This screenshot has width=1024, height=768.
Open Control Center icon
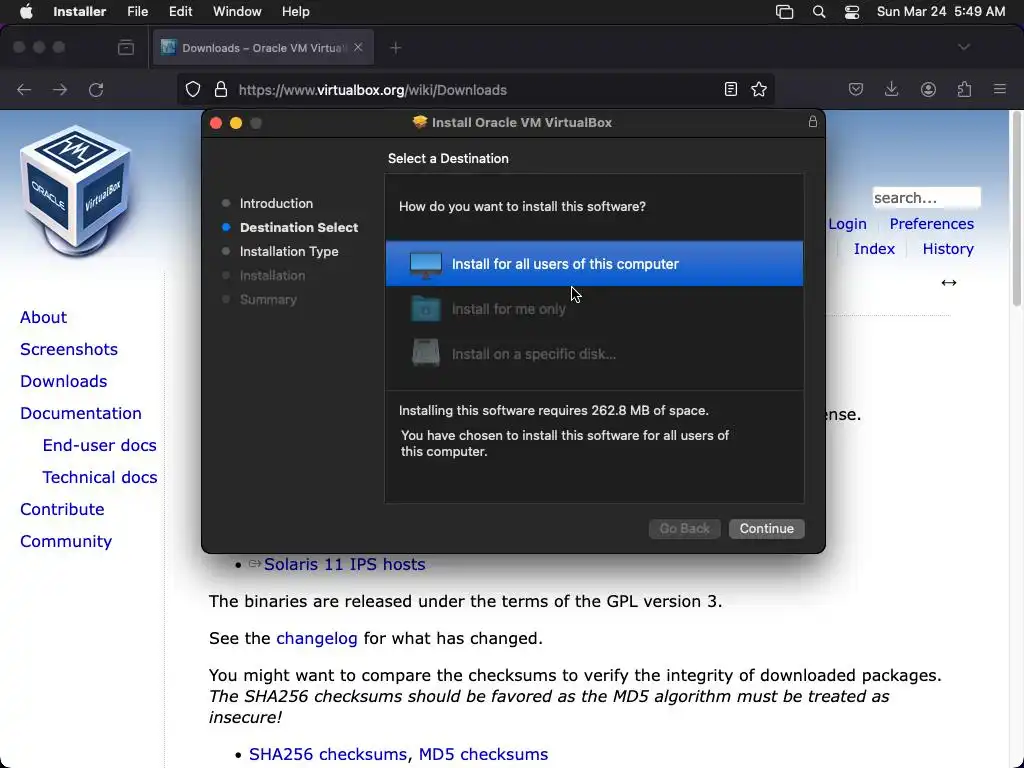pos(852,12)
